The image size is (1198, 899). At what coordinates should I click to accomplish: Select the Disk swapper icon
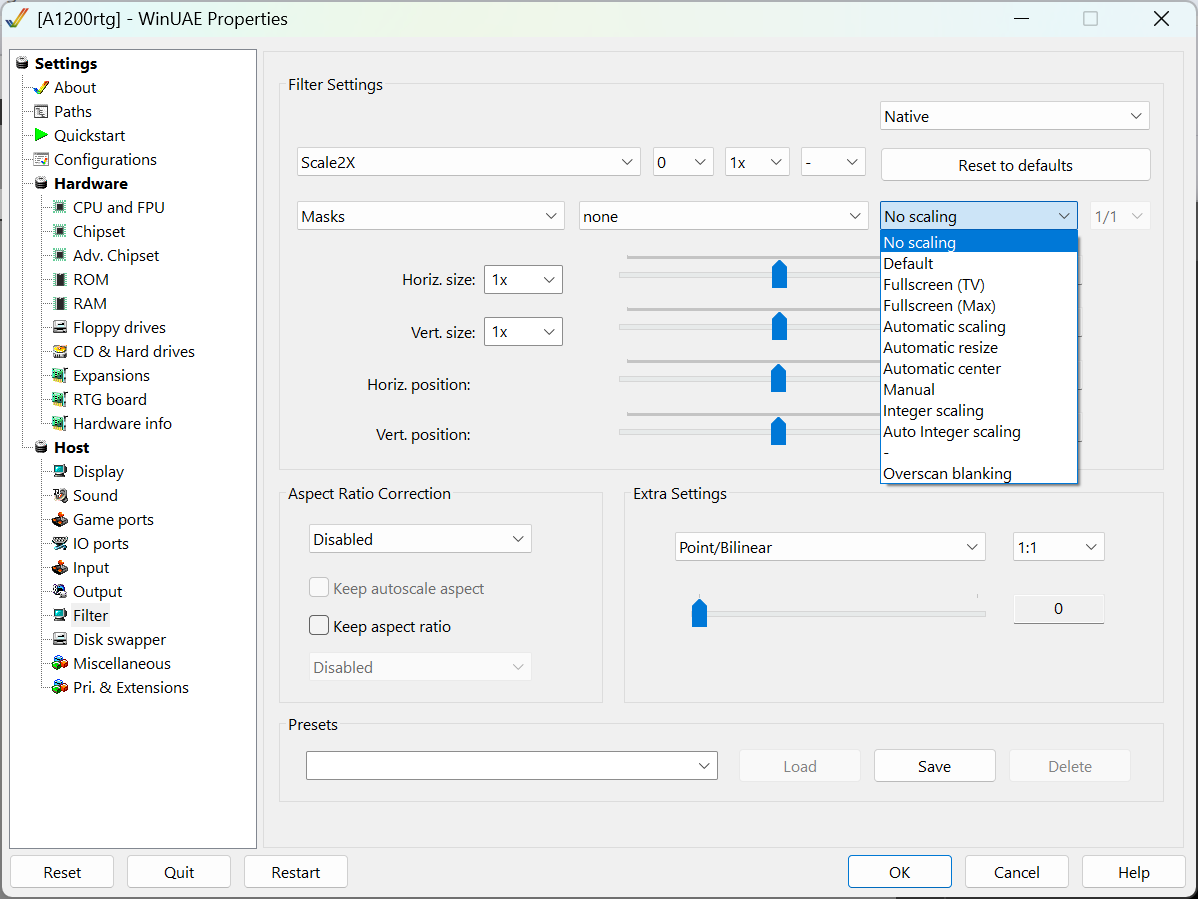click(60, 639)
